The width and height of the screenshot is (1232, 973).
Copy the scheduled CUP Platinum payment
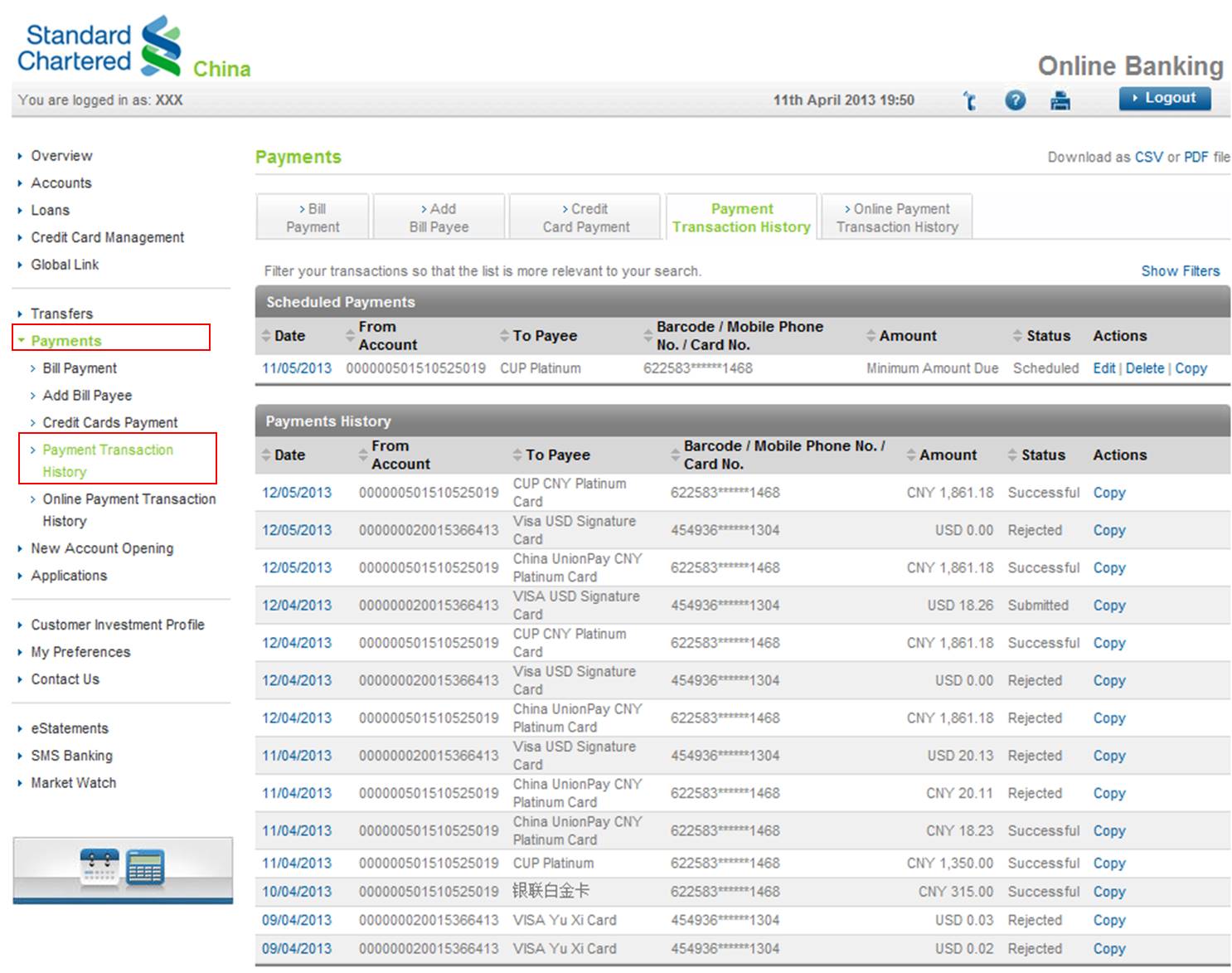(1191, 368)
